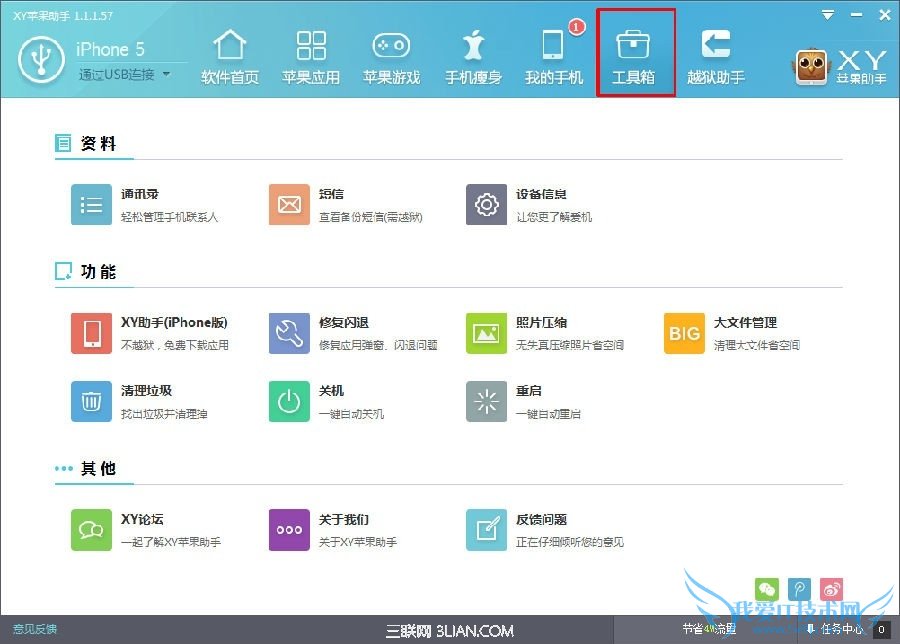The height and width of the screenshot is (644, 900).
Task: Open the 照片压缩 photo compression tool
Action: click(486, 333)
